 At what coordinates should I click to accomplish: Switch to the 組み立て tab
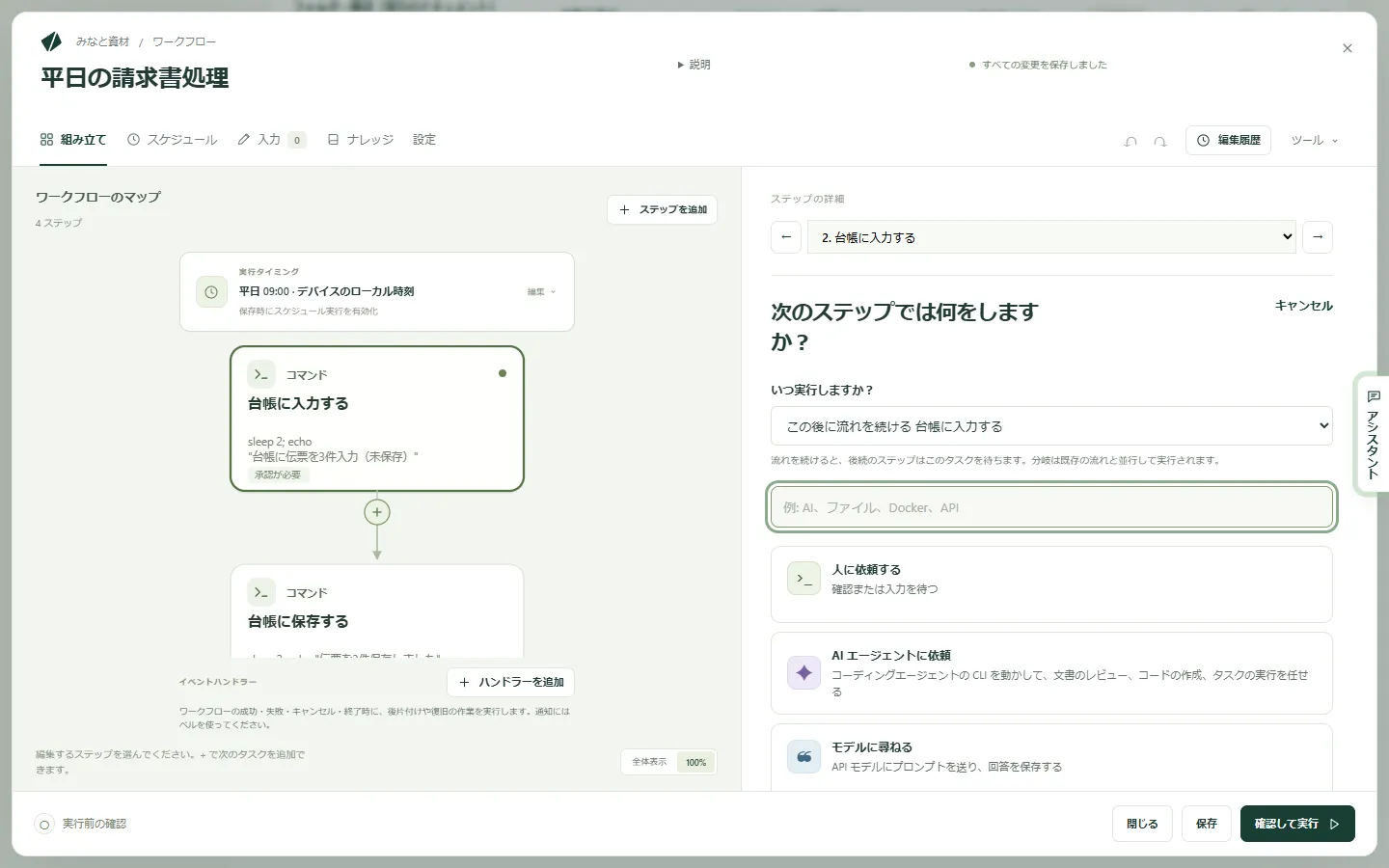pyautogui.click(x=73, y=140)
